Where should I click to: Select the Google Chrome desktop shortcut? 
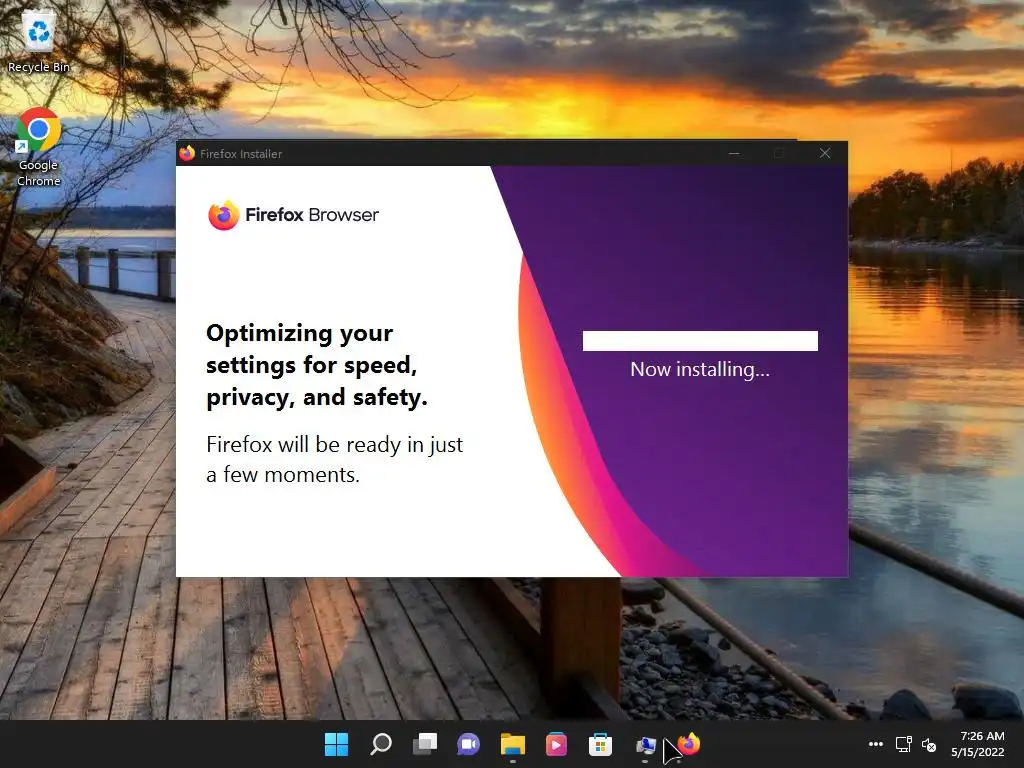(39, 148)
